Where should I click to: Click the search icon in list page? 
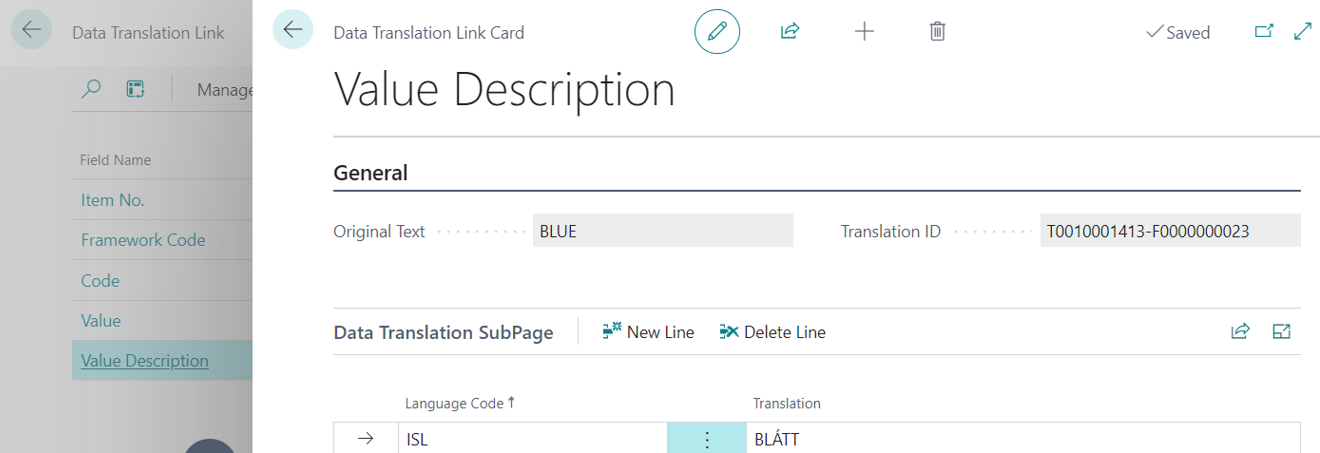[91, 90]
